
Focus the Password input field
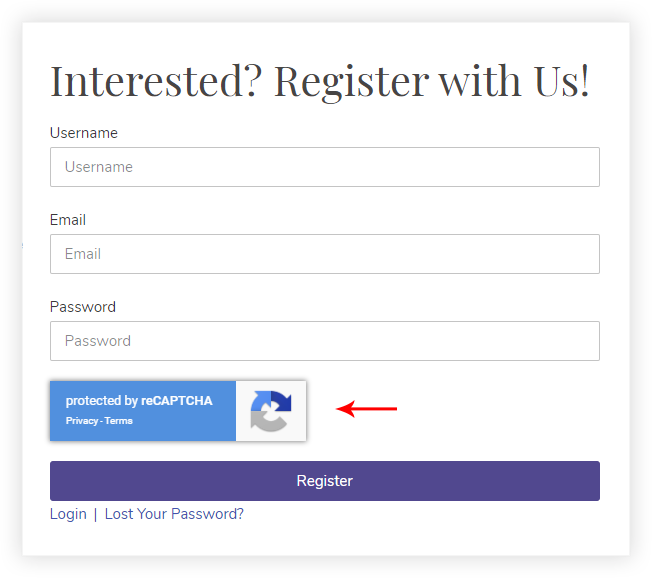[324, 341]
